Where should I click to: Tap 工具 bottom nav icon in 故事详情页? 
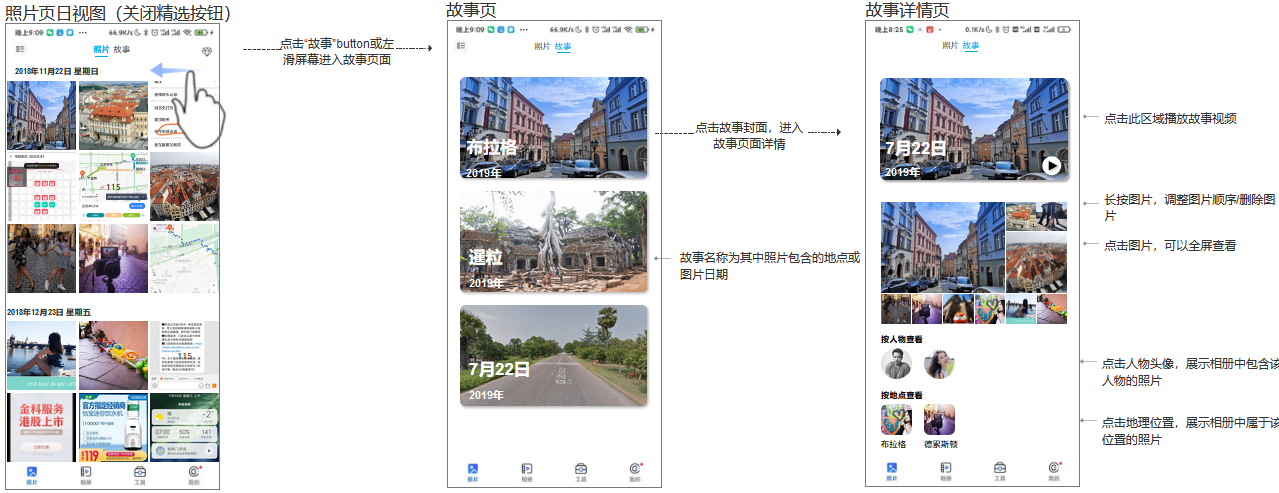click(1000, 472)
